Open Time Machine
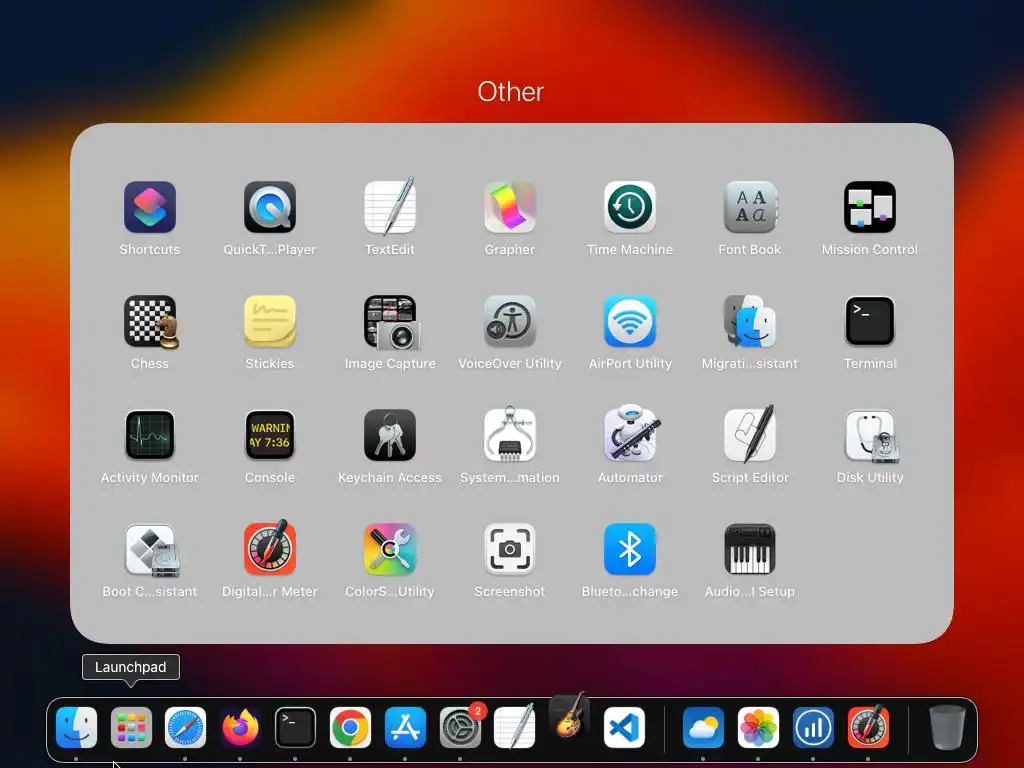 (x=630, y=208)
